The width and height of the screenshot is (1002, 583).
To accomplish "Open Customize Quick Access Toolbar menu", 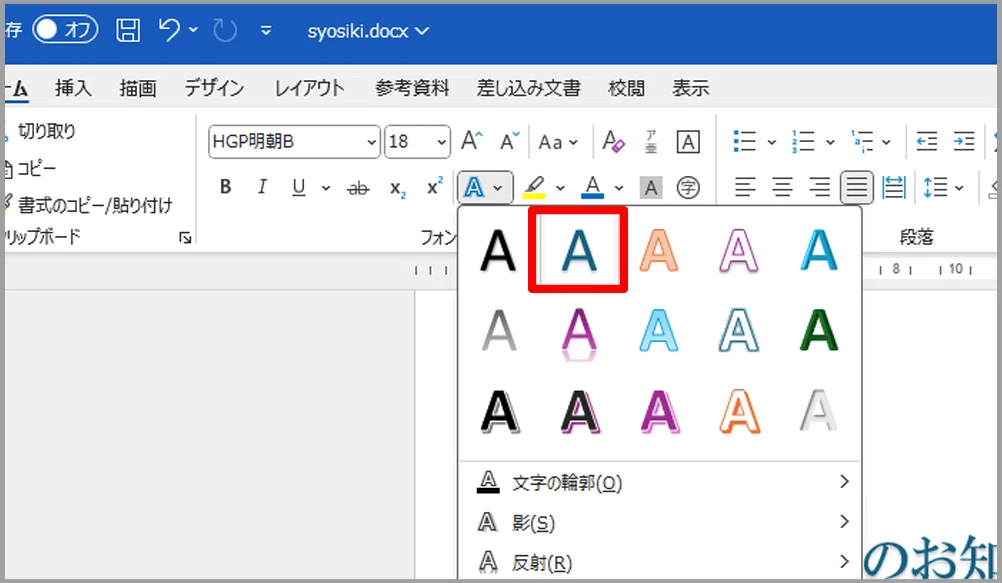I will (266, 30).
